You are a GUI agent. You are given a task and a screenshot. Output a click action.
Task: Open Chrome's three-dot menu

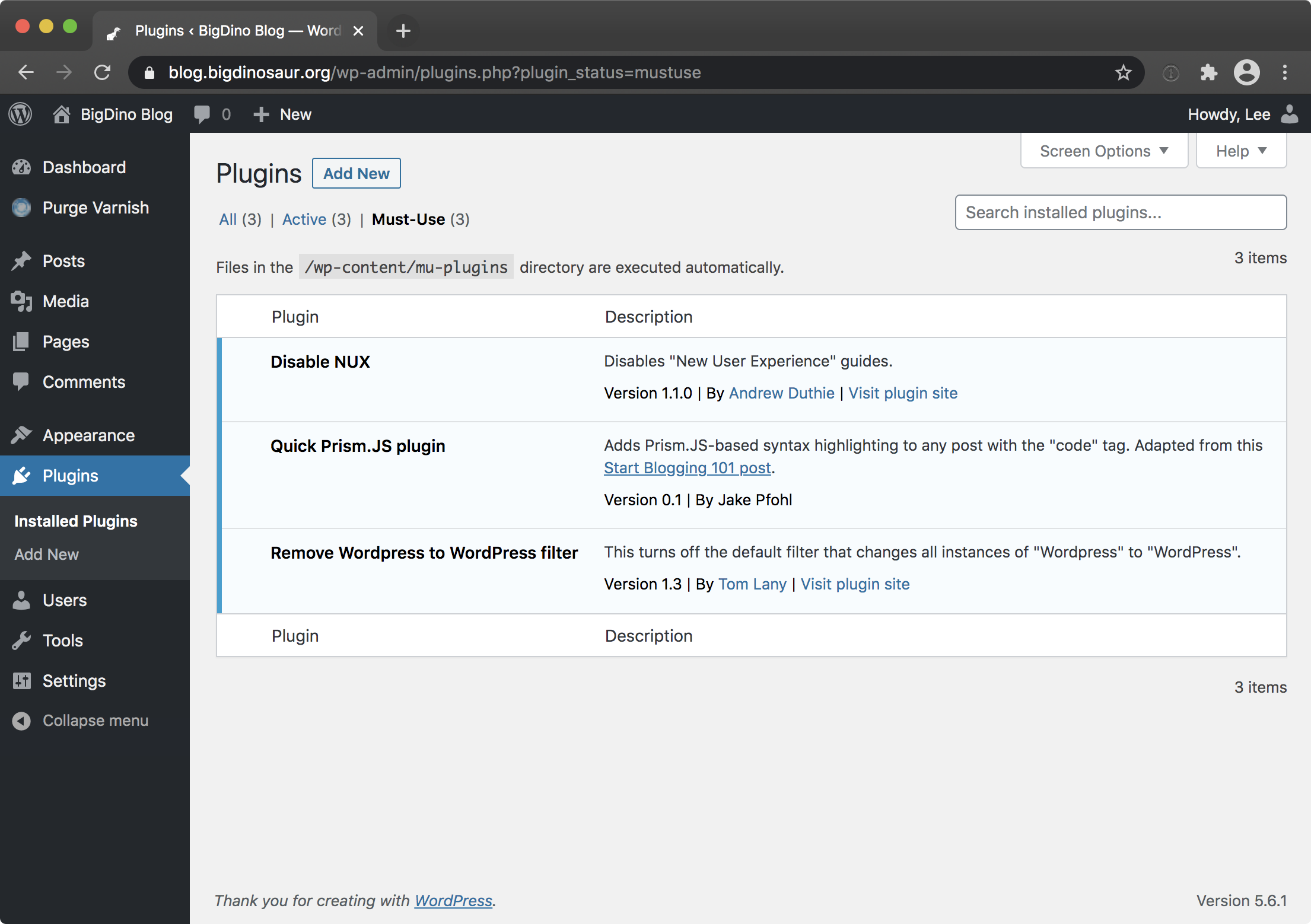1285,72
